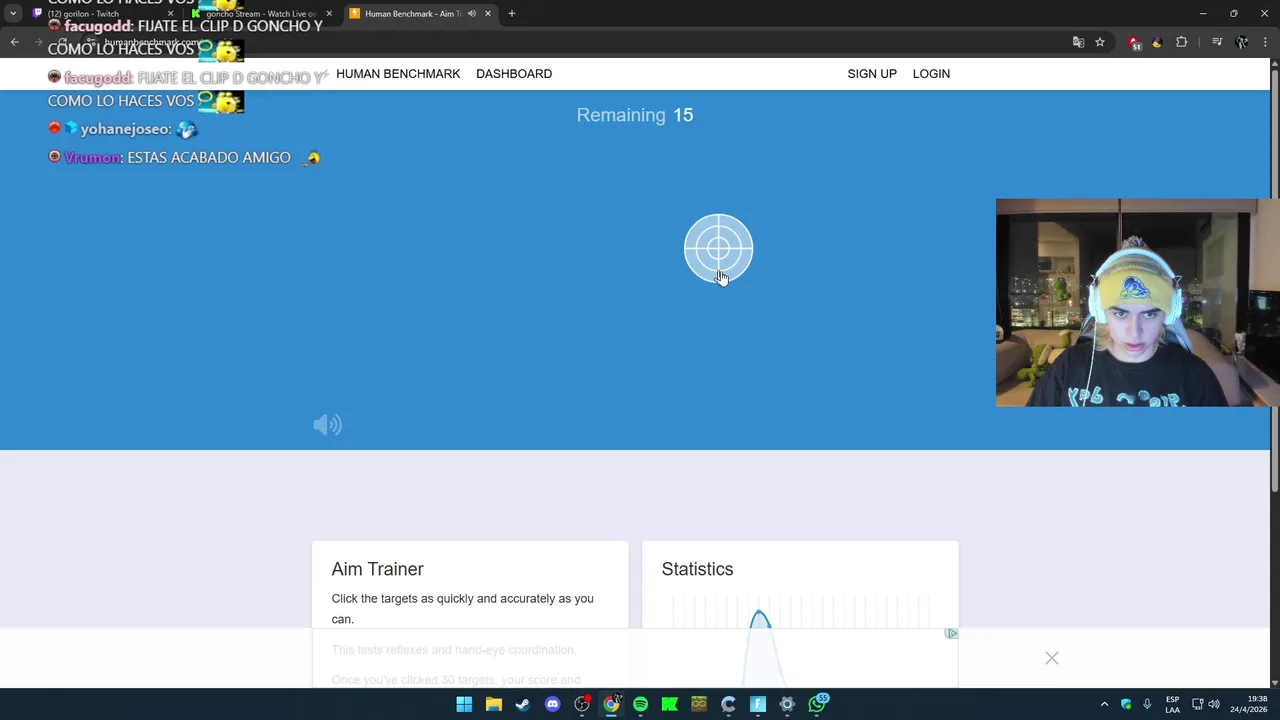
Task: Open WhatsApp from the taskbar
Action: [817, 703]
